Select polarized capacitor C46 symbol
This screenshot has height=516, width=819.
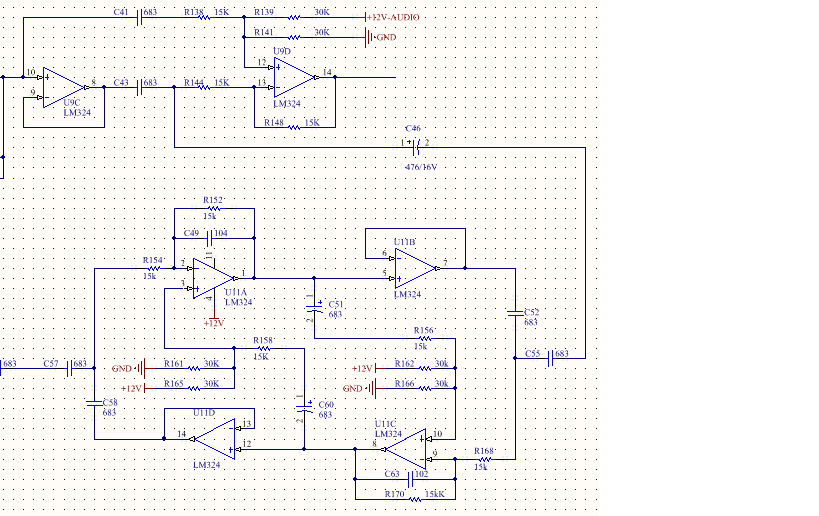[416, 148]
